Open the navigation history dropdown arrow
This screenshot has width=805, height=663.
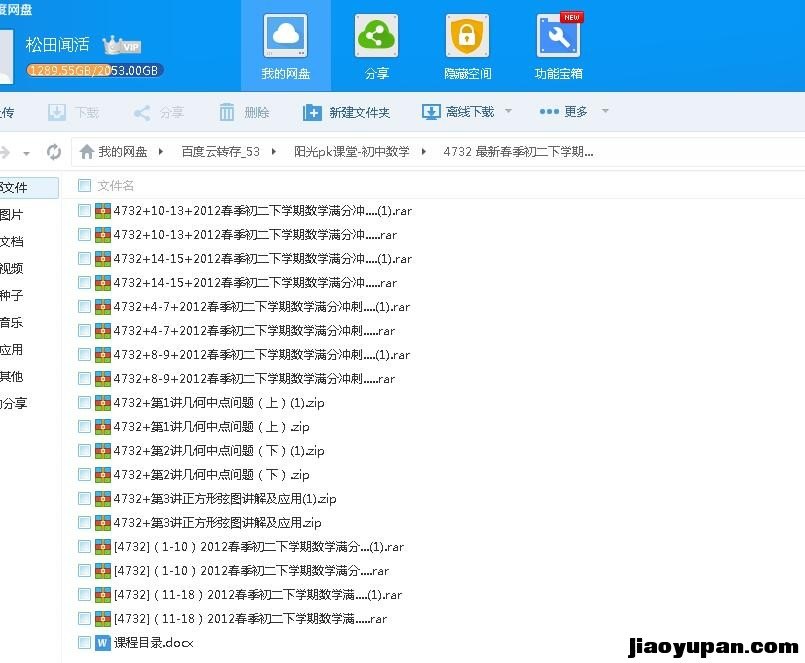point(26,153)
